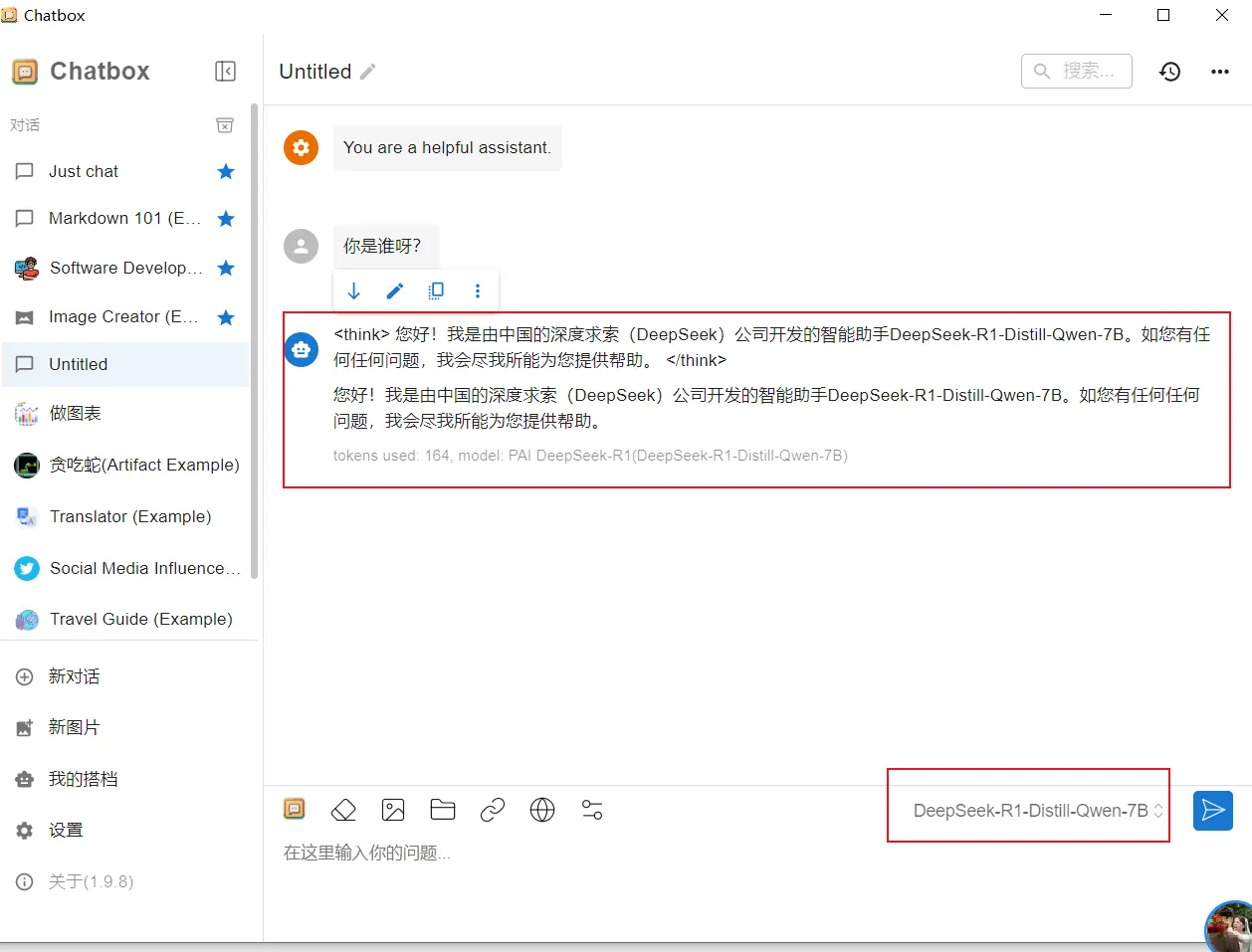
Task: Open the Social Media Influencer conversation
Action: 125,568
